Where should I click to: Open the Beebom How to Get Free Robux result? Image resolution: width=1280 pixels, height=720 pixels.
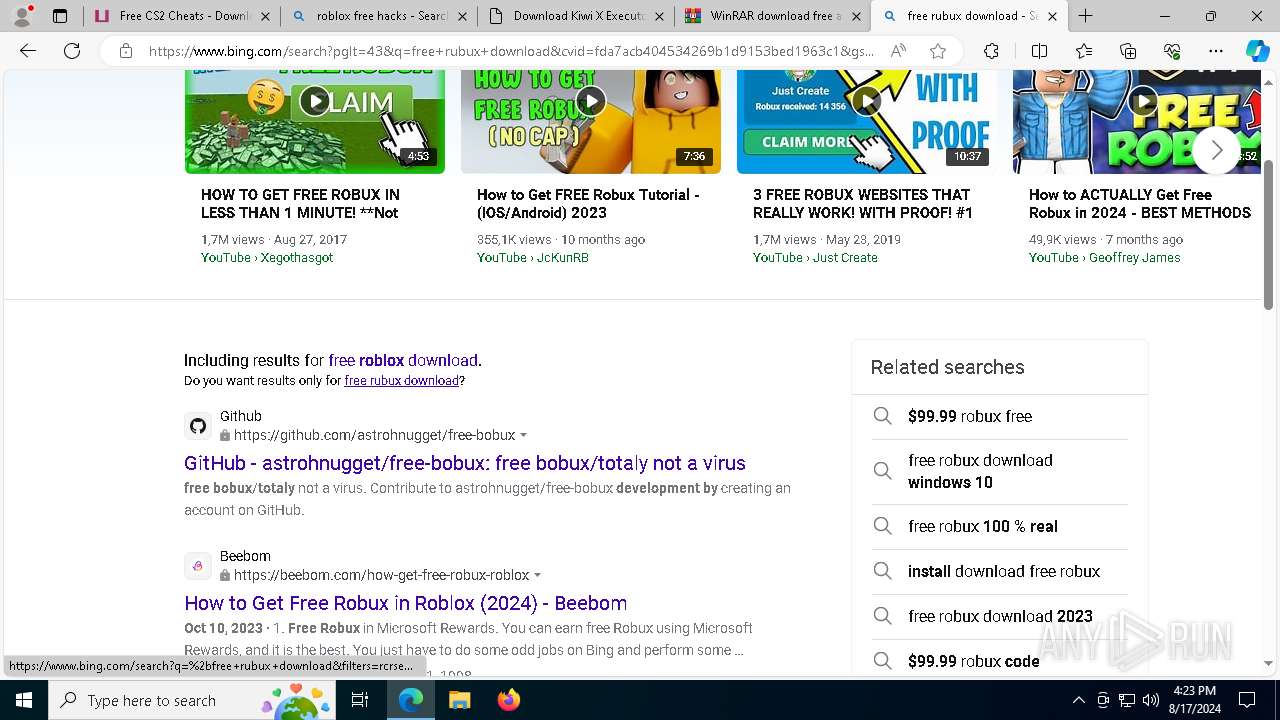point(405,603)
